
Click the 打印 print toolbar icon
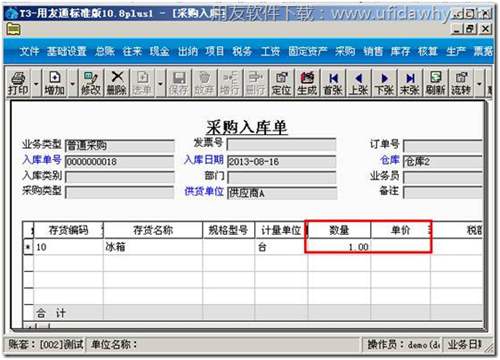pyautogui.click(x=19, y=83)
